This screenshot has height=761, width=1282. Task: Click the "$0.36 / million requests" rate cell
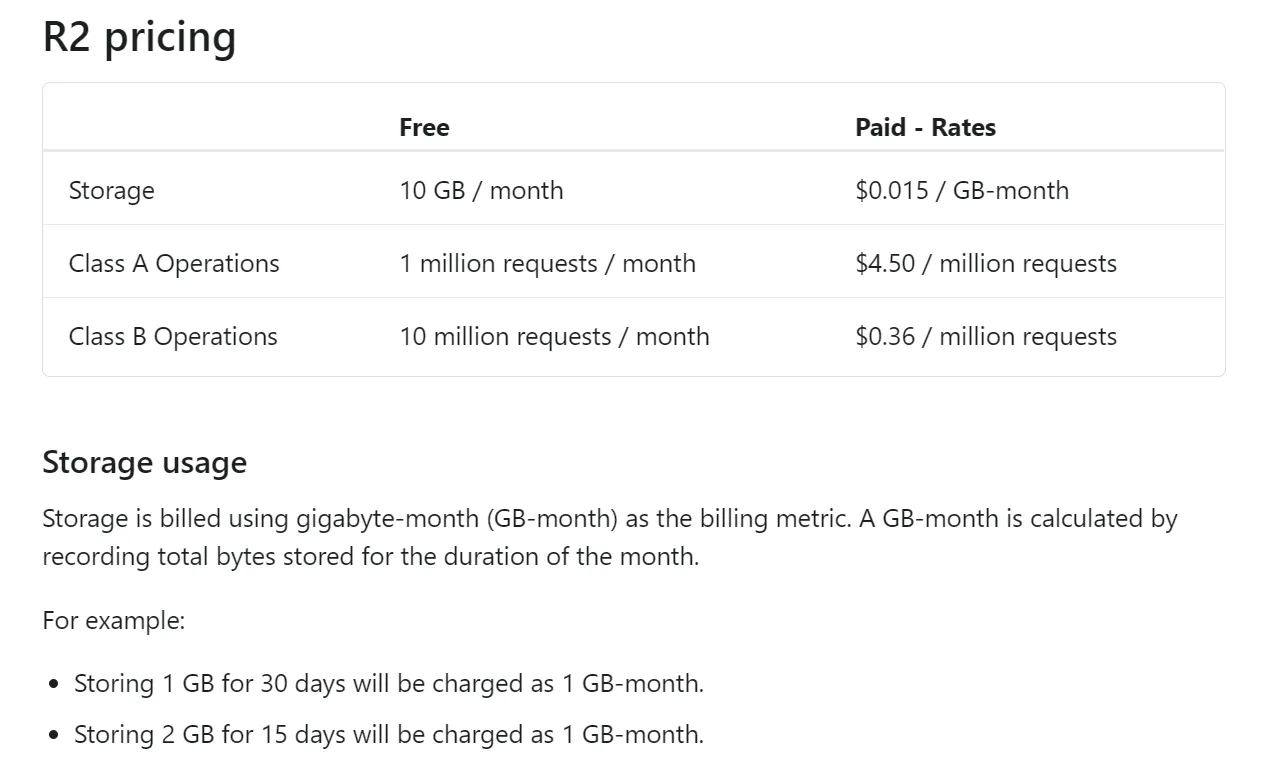985,336
